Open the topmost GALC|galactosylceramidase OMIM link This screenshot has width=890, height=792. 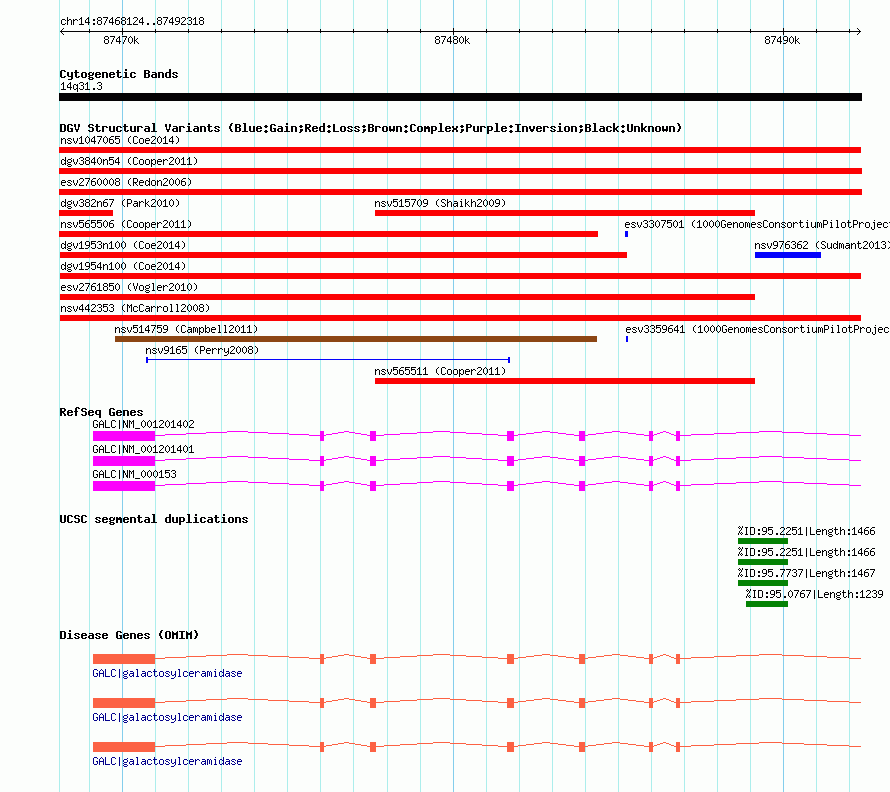click(x=167, y=673)
